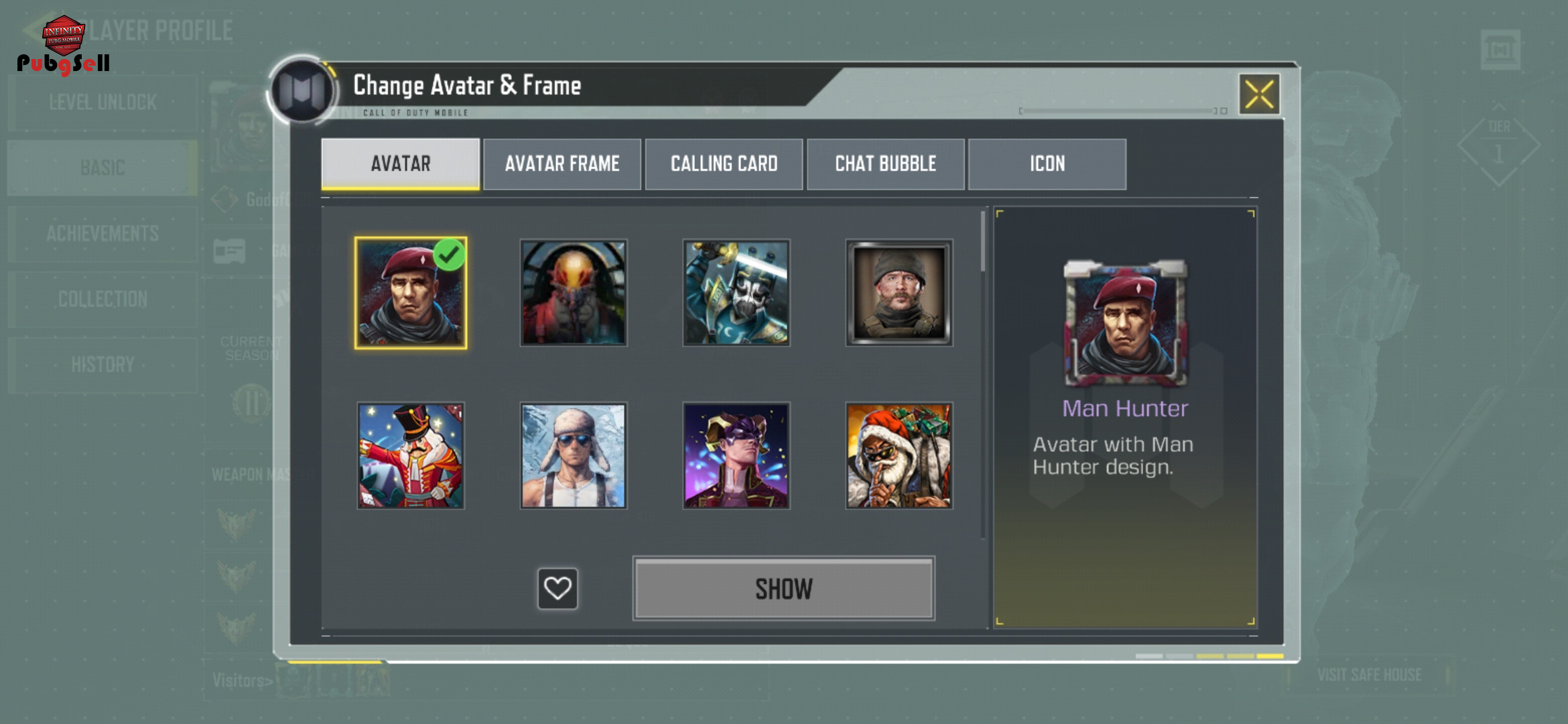Screen dimensions: 1568x724
Task: Open the Chat Bubble tab
Action: [886, 164]
